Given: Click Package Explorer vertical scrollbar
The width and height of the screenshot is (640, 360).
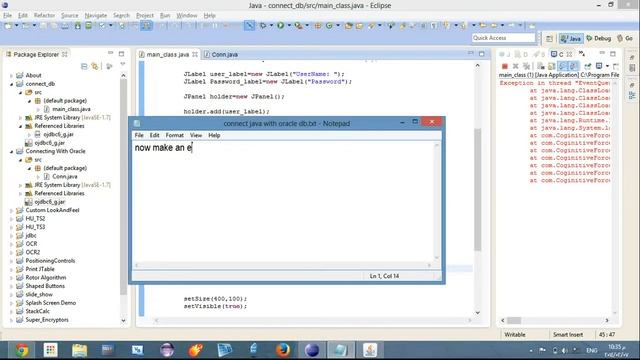Looking at the screenshot, I should 123,187.
